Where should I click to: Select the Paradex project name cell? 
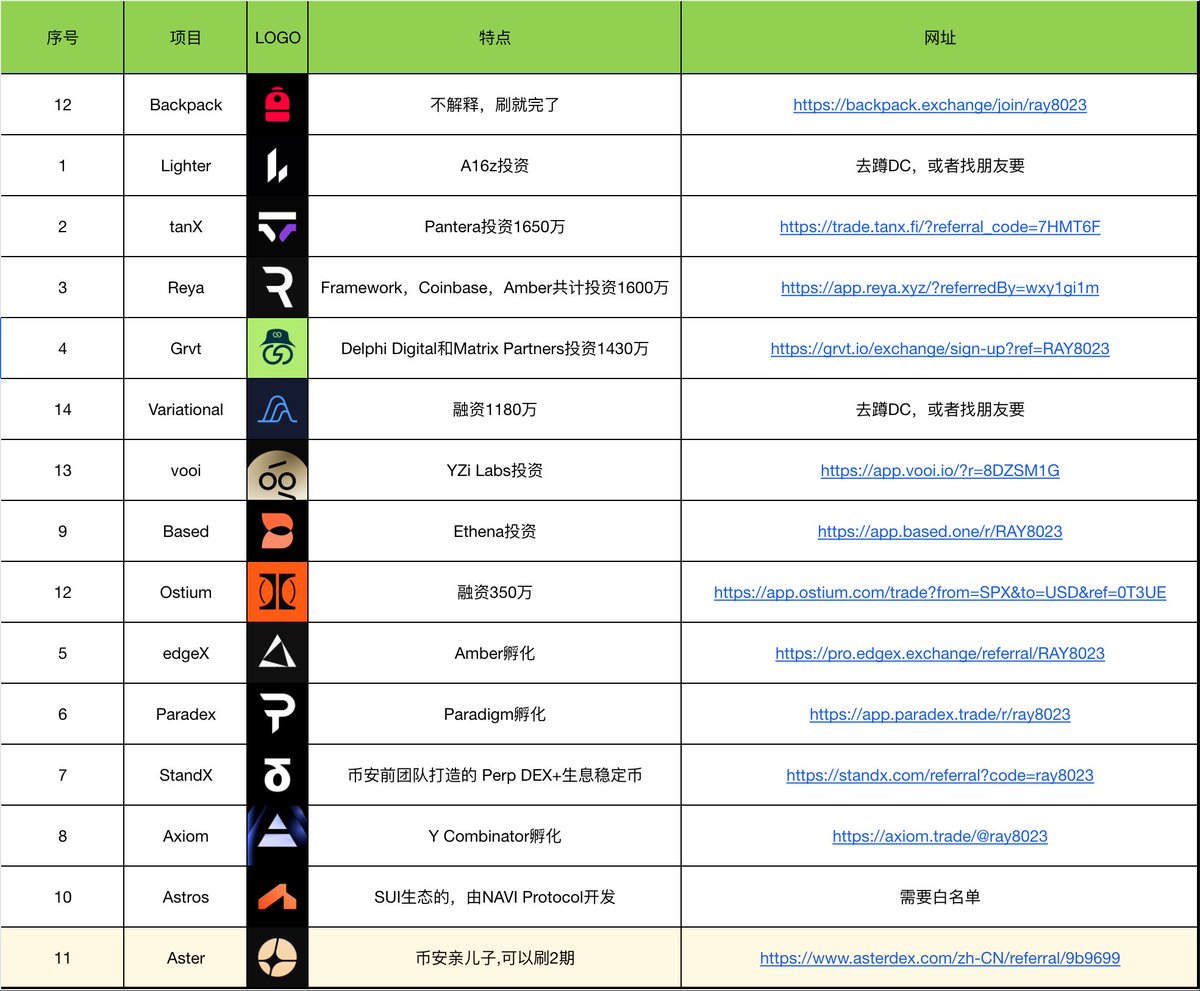pos(185,715)
